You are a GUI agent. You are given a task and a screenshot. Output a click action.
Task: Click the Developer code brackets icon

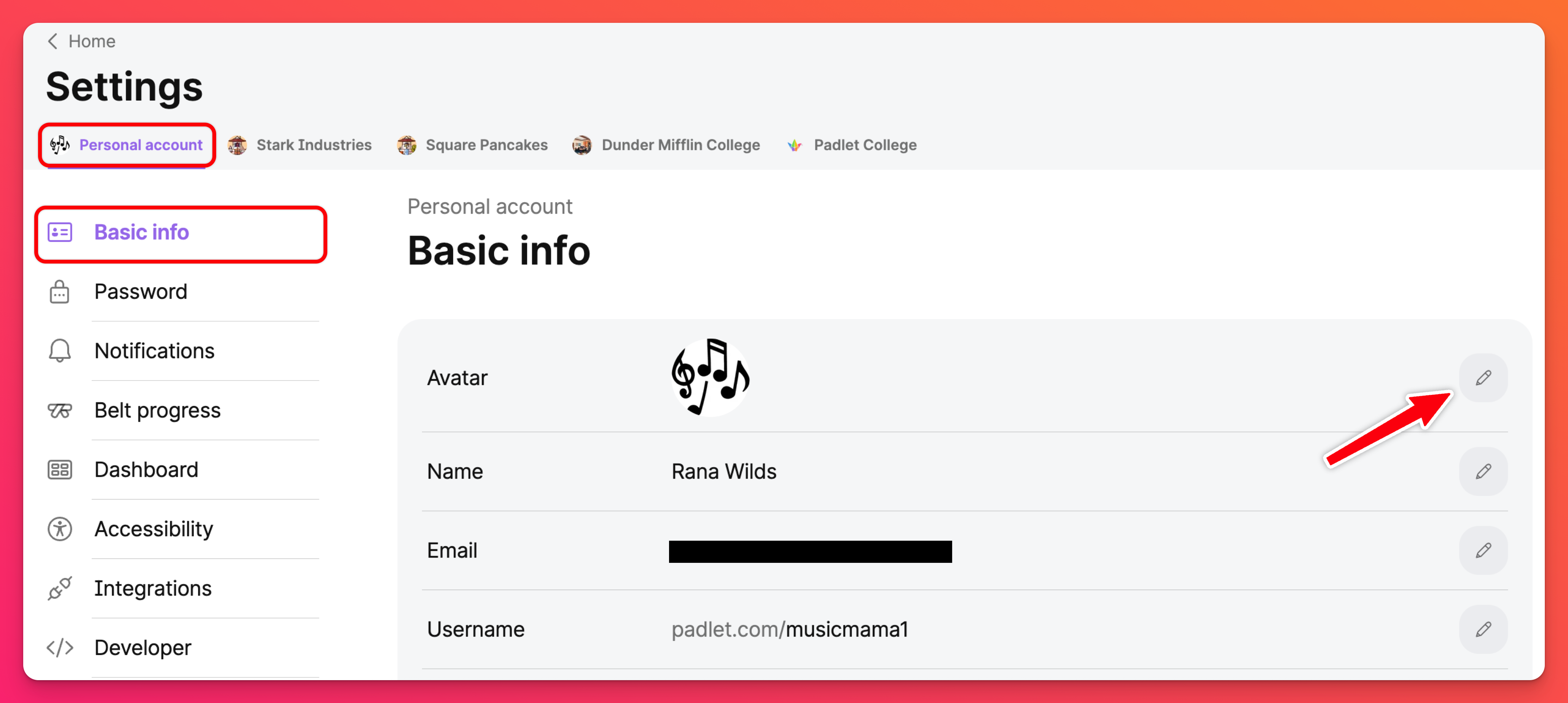[59, 647]
